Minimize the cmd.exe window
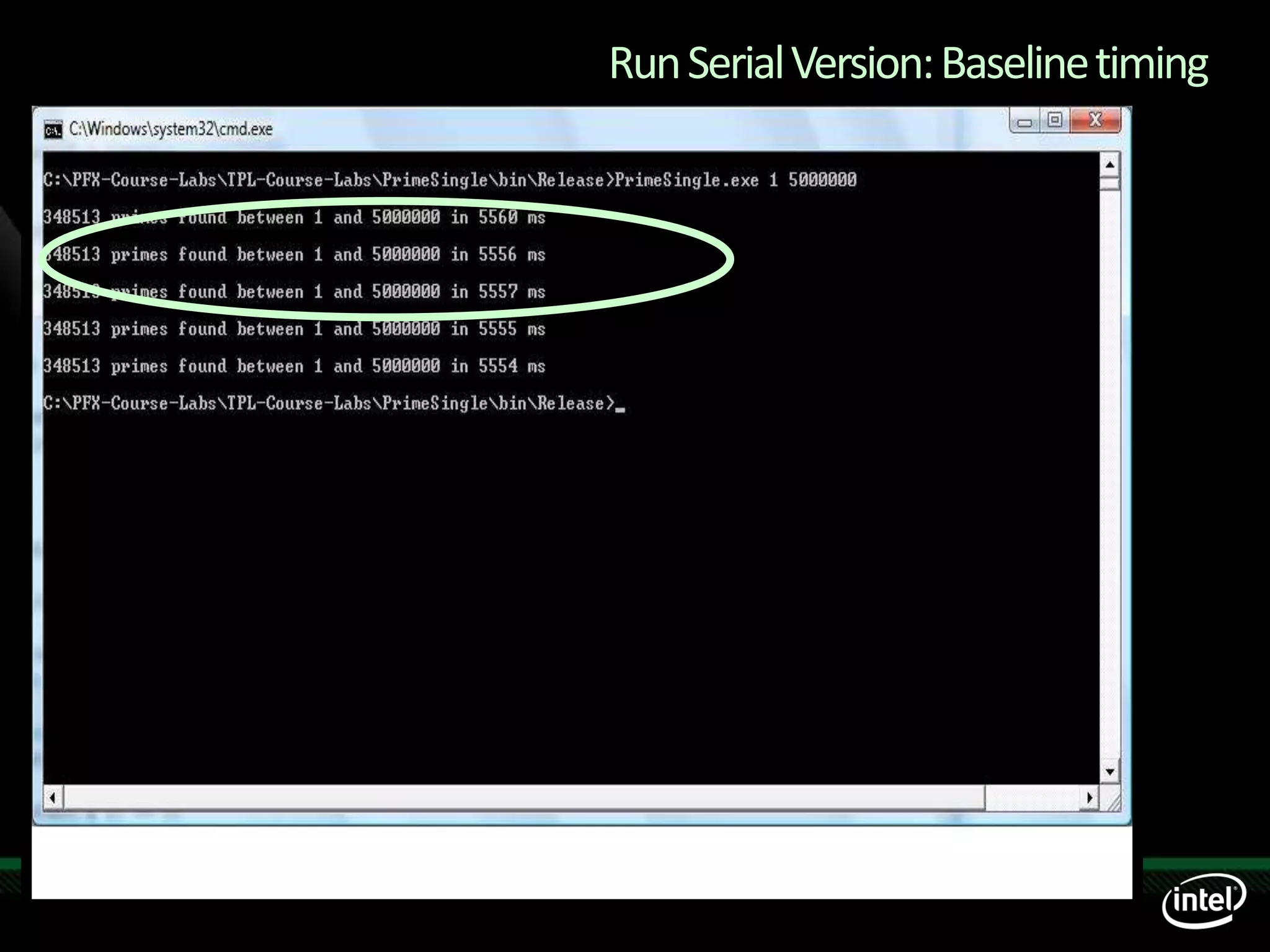The height and width of the screenshot is (952, 1270). point(1024,122)
